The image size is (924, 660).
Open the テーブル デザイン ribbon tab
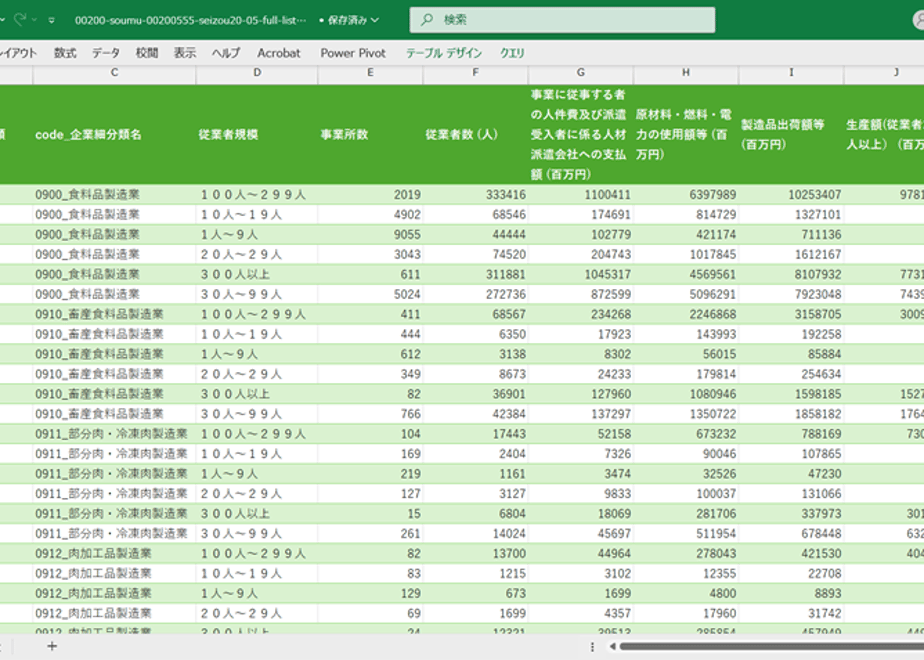coord(444,53)
